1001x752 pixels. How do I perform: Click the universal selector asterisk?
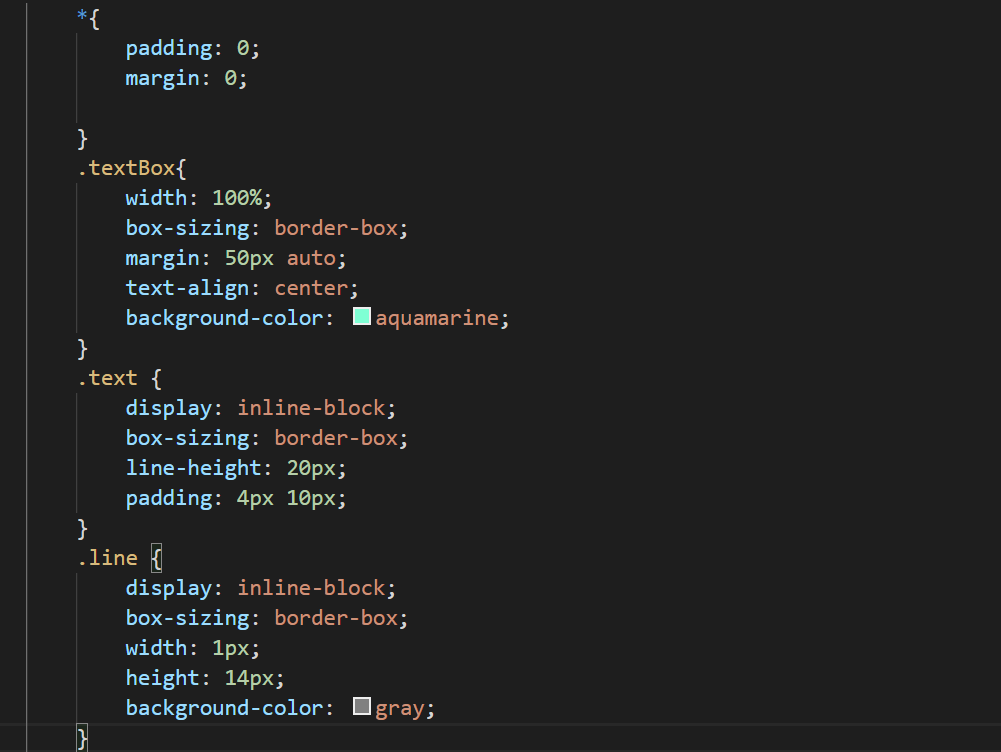click(82, 16)
